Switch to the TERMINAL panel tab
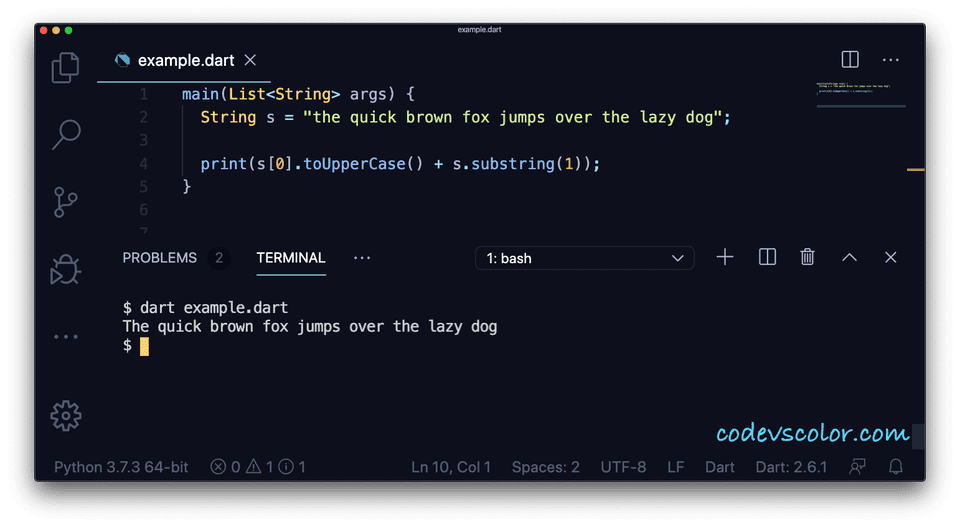 [x=291, y=258]
